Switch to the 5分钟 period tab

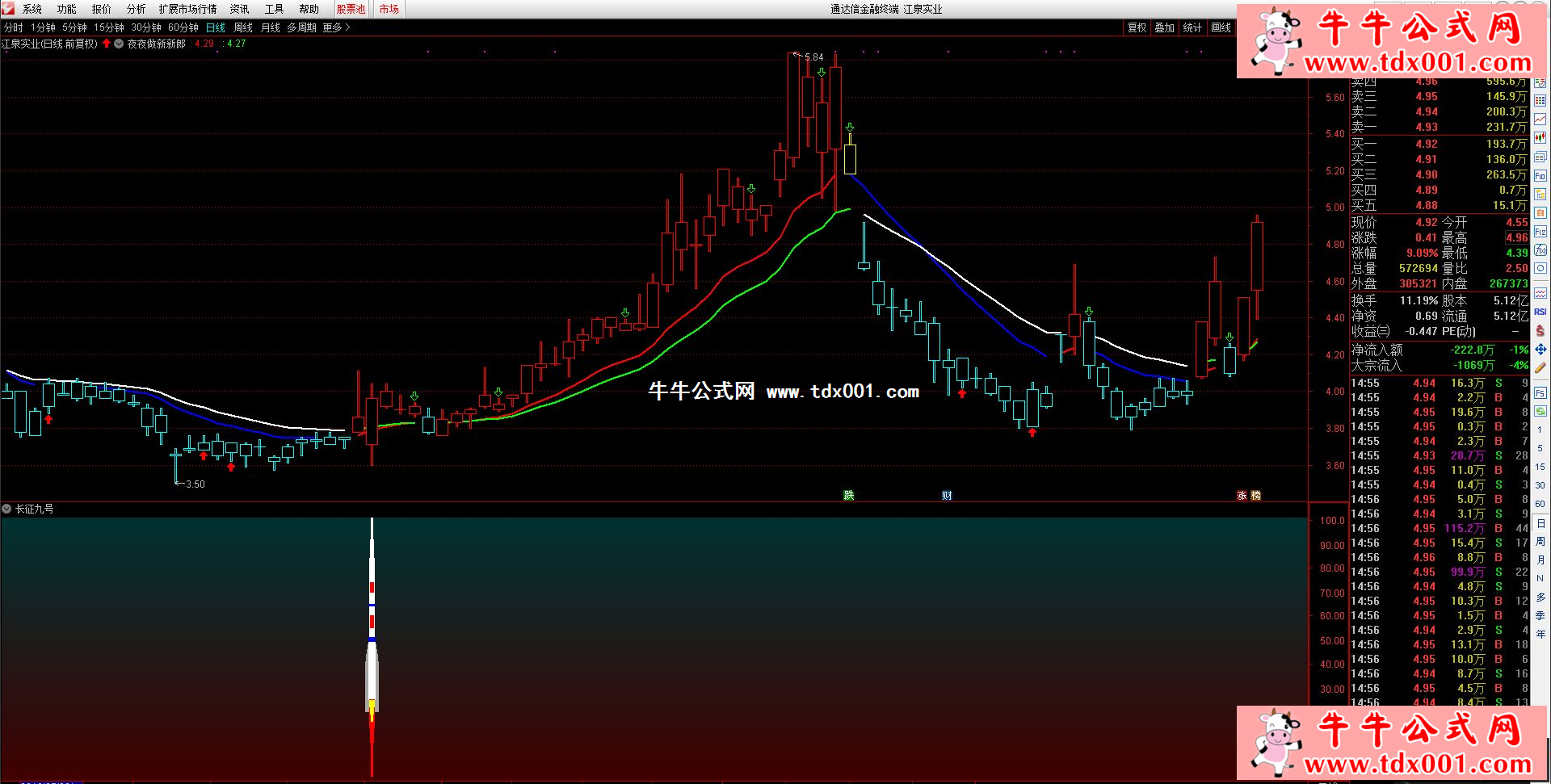[75, 27]
